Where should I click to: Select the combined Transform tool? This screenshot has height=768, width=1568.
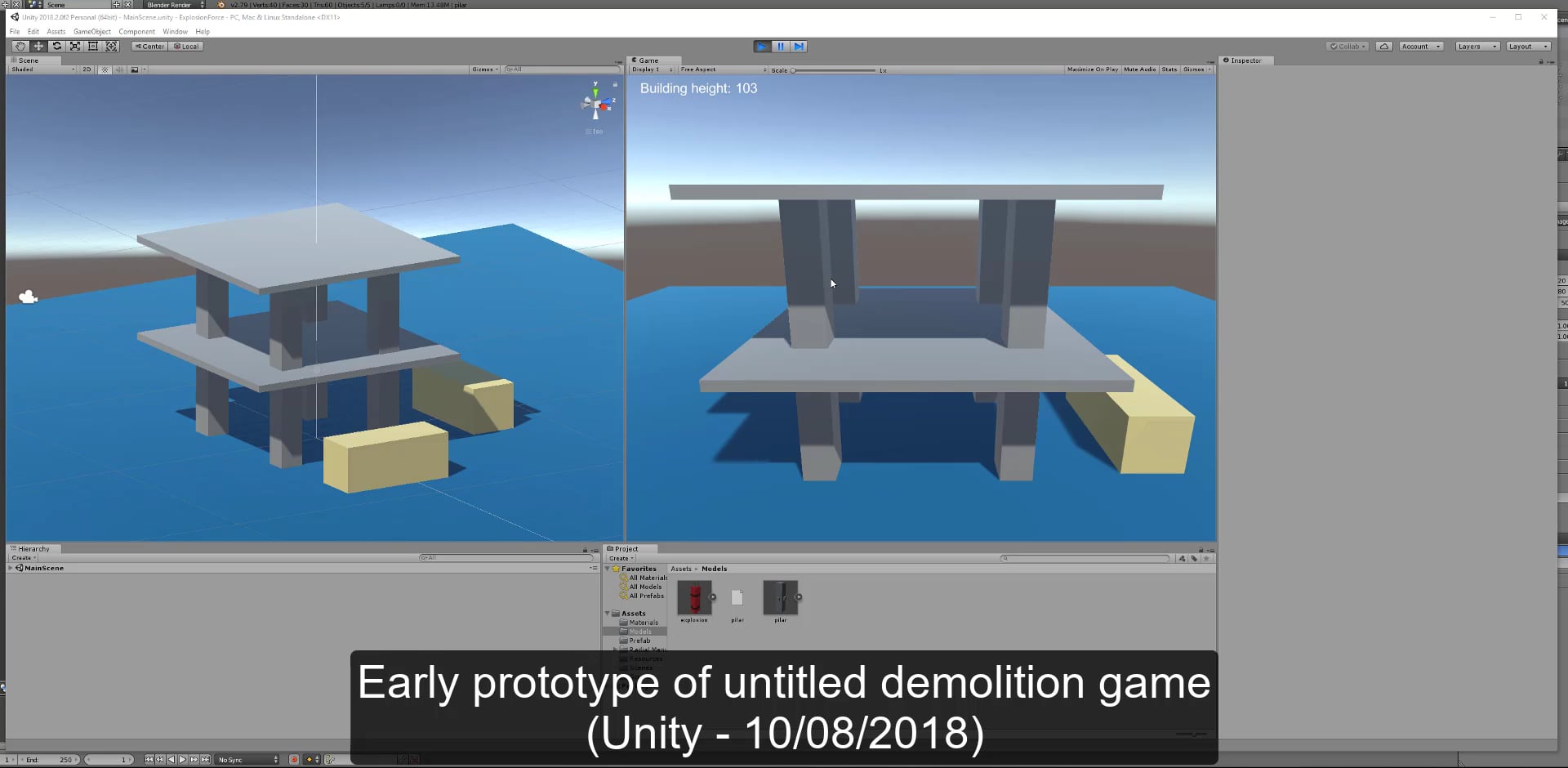pyautogui.click(x=112, y=47)
